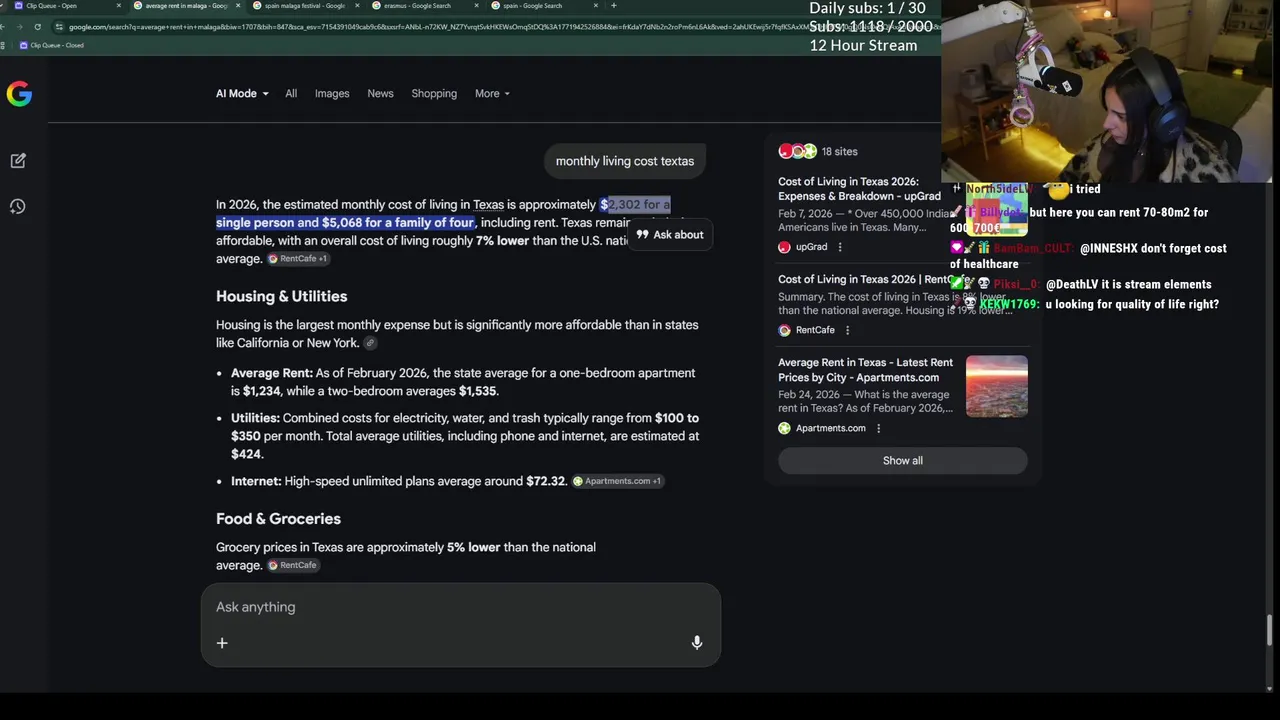The image size is (1280, 720).
Task: Switch to spain malaga festival browser tab
Action: point(304,6)
